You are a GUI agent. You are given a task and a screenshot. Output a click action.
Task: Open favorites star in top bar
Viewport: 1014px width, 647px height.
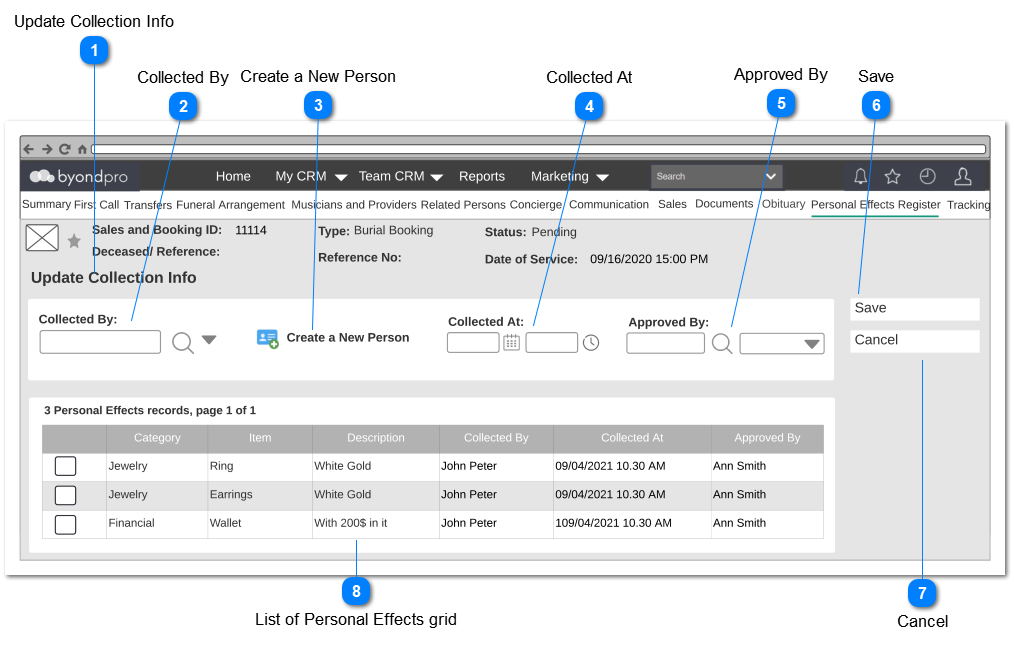click(x=892, y=176)
